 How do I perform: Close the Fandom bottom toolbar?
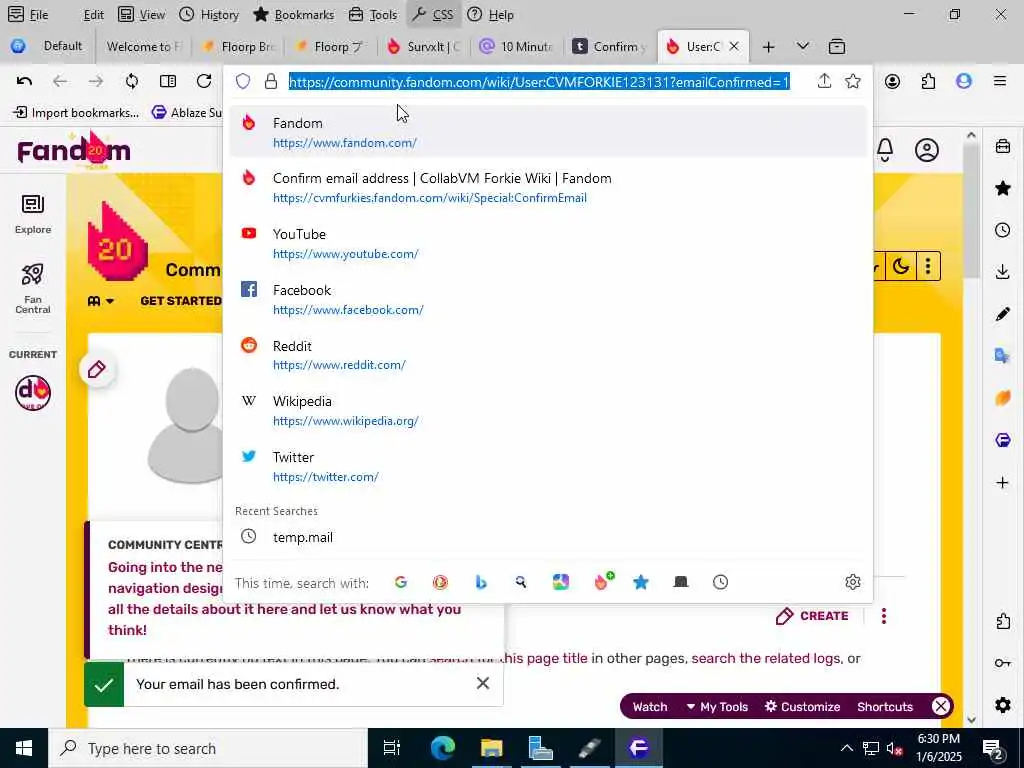point(940,706)
